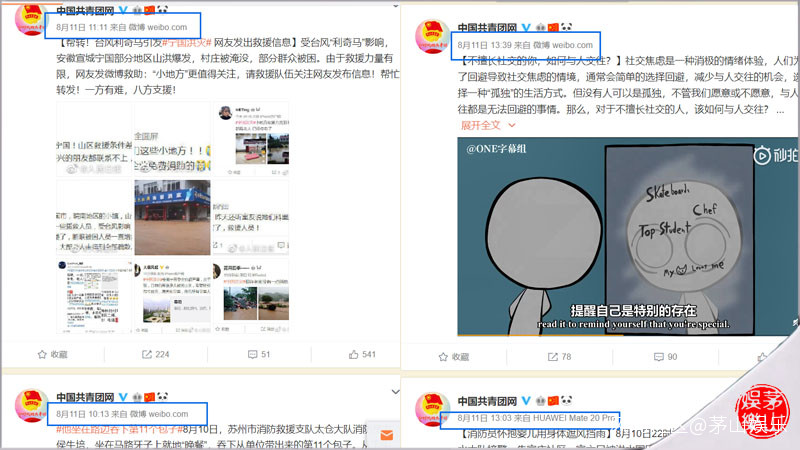
Task: Open dropdown chevron on 10:13 post
Action: [x=395, y=392]
